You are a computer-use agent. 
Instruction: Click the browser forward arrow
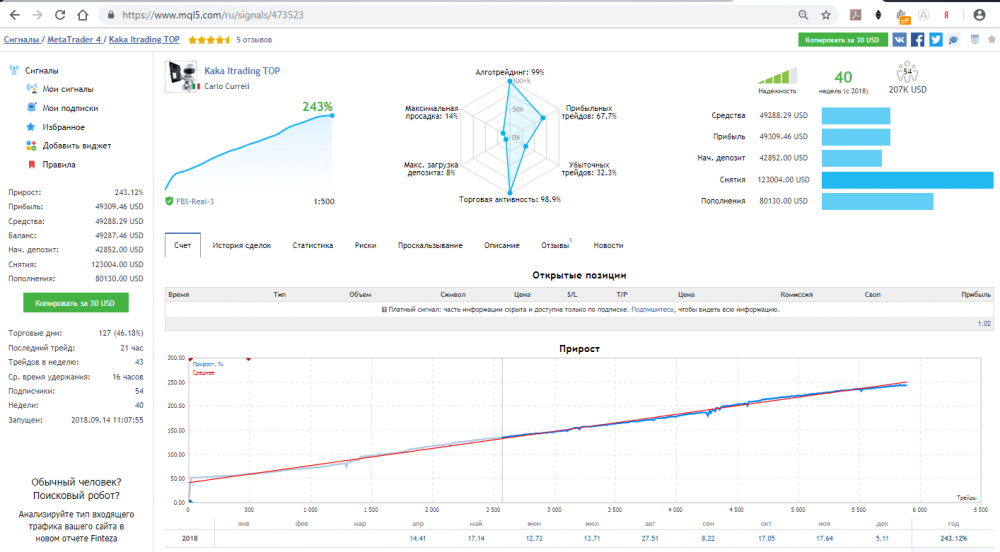click(x=38, y=15)
